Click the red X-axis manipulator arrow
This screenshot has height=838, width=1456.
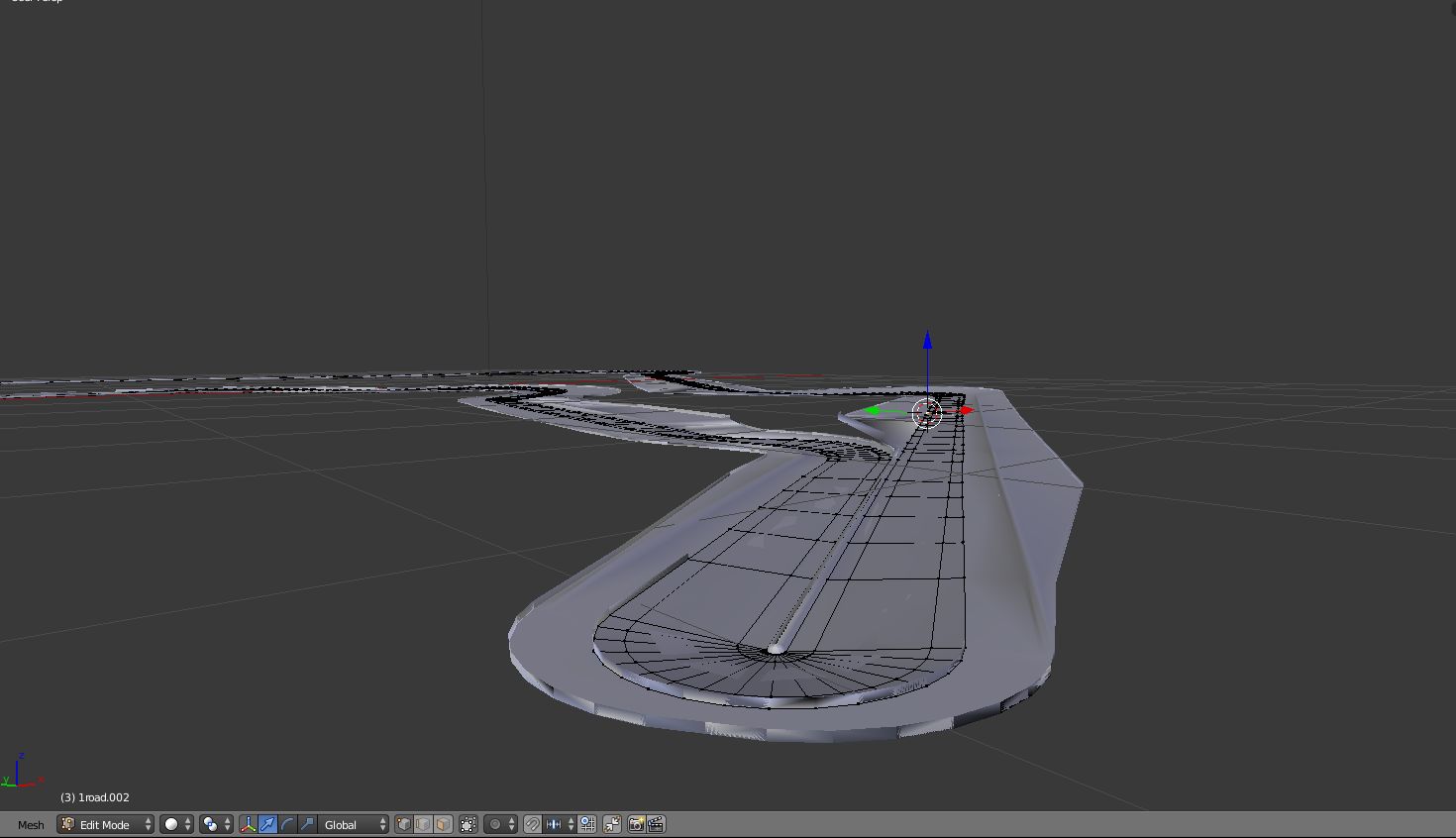coord(967,410)
